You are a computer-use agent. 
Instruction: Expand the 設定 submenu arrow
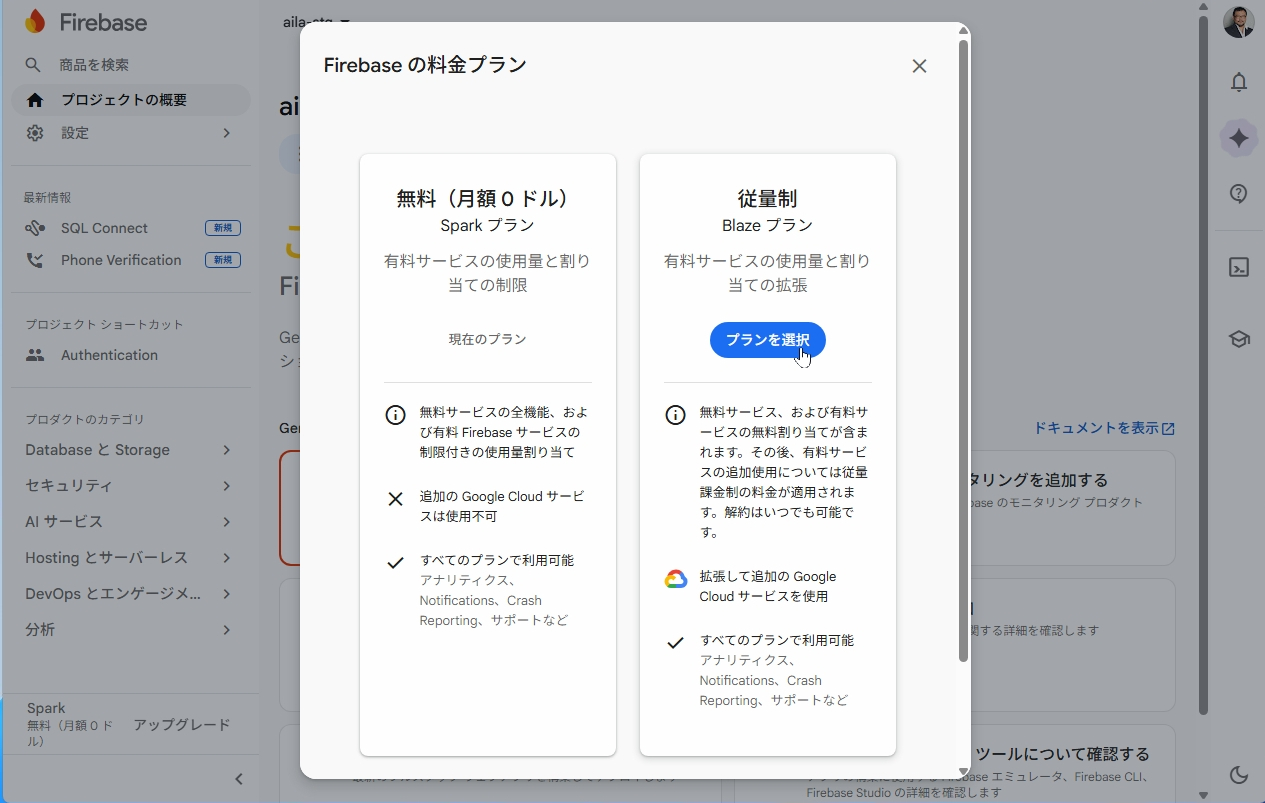[227, 133]
